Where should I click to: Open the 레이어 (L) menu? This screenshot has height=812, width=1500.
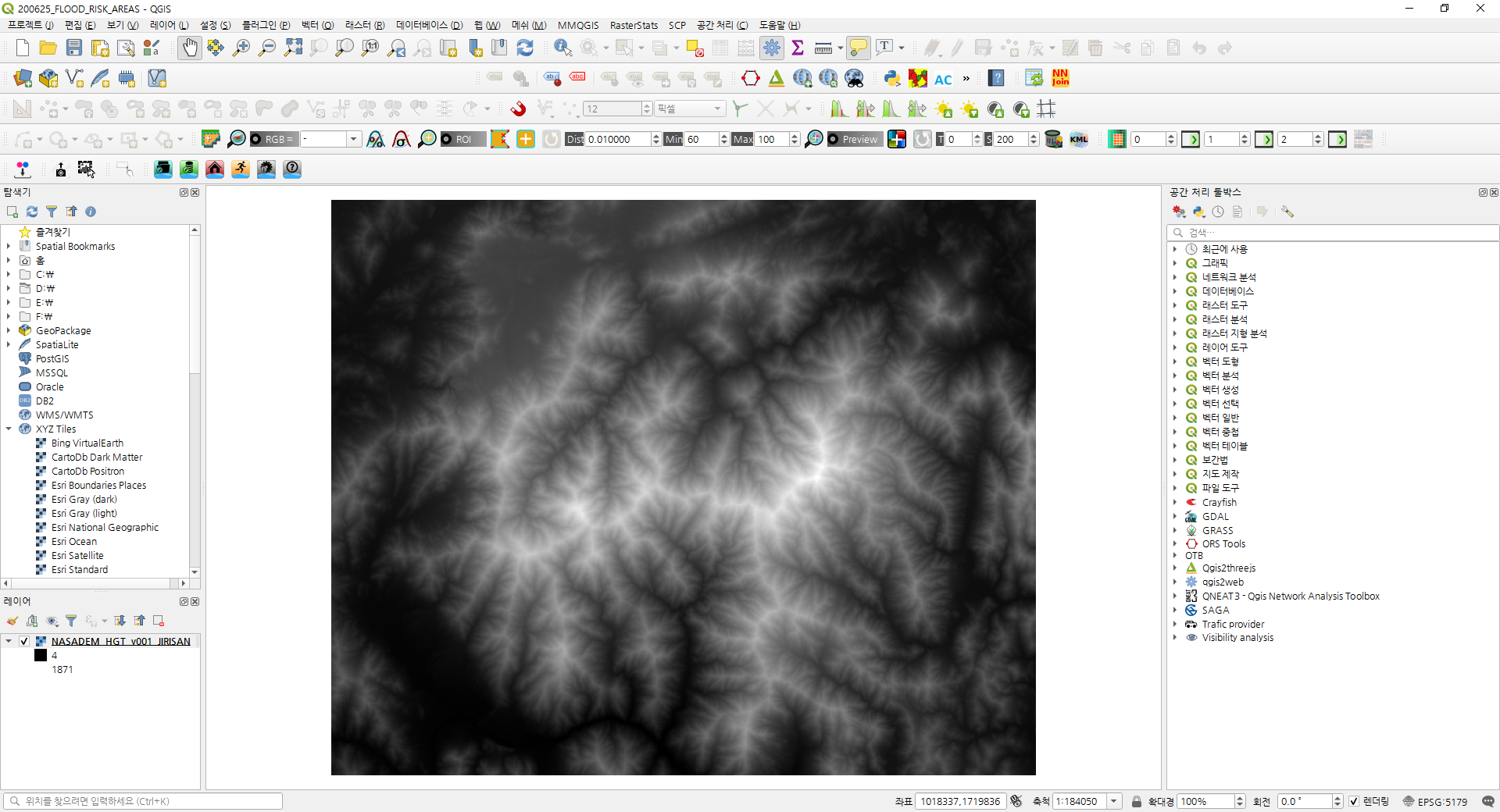pyautogui.click(x=170, y=25)
